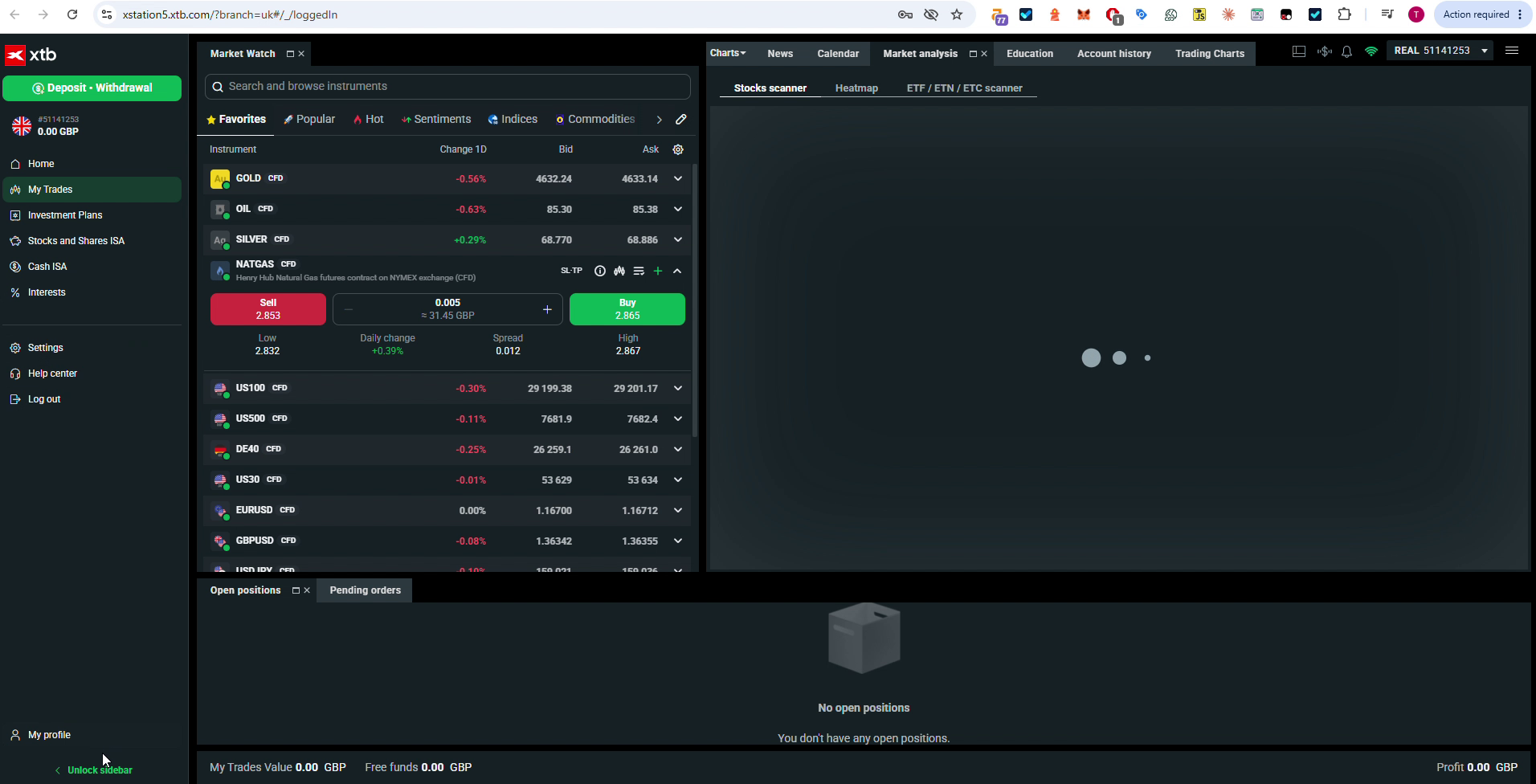Switch to Pending orders tab
Viewport: 1536px width, 784px height.
coord(365,590)
